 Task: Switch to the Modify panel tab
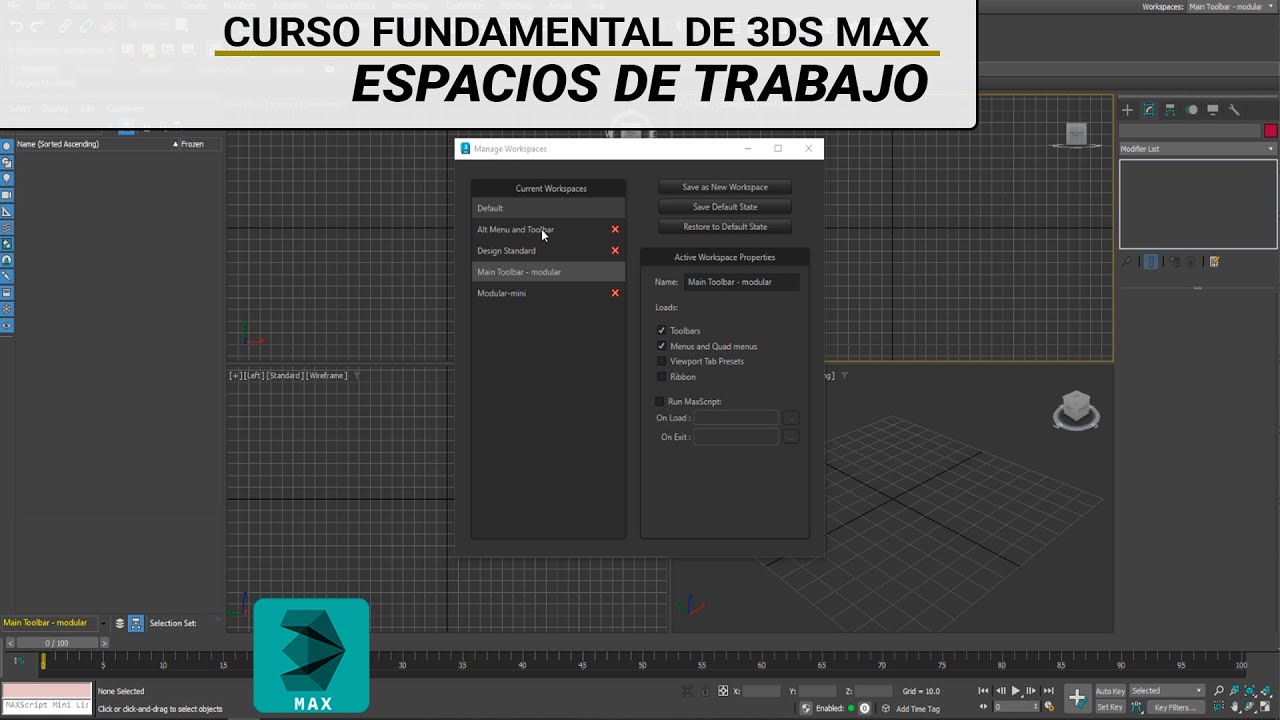(x=1149, y=110)
